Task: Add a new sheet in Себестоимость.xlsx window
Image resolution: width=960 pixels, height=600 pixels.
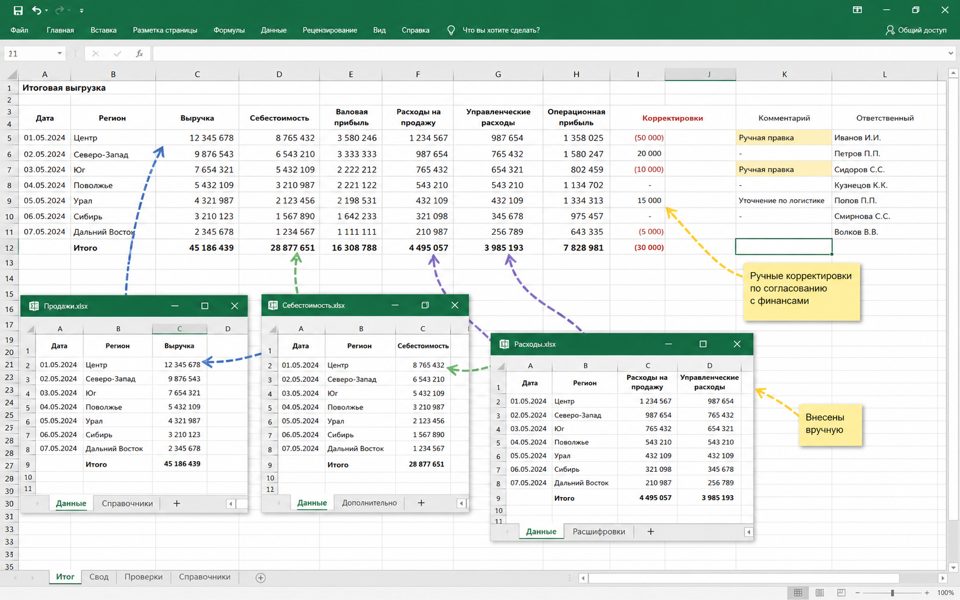Action: coord(421,503)
